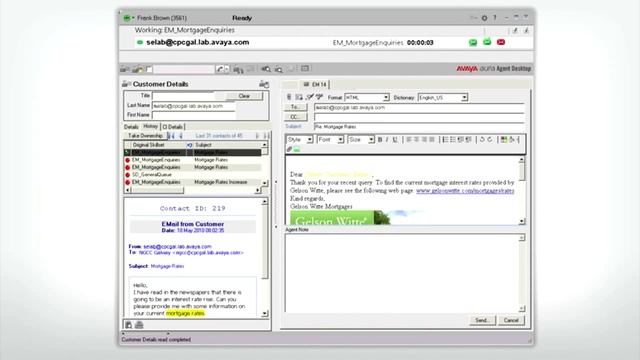Click the print icon below email preview
640x360 pixels.
coord(139,325)
